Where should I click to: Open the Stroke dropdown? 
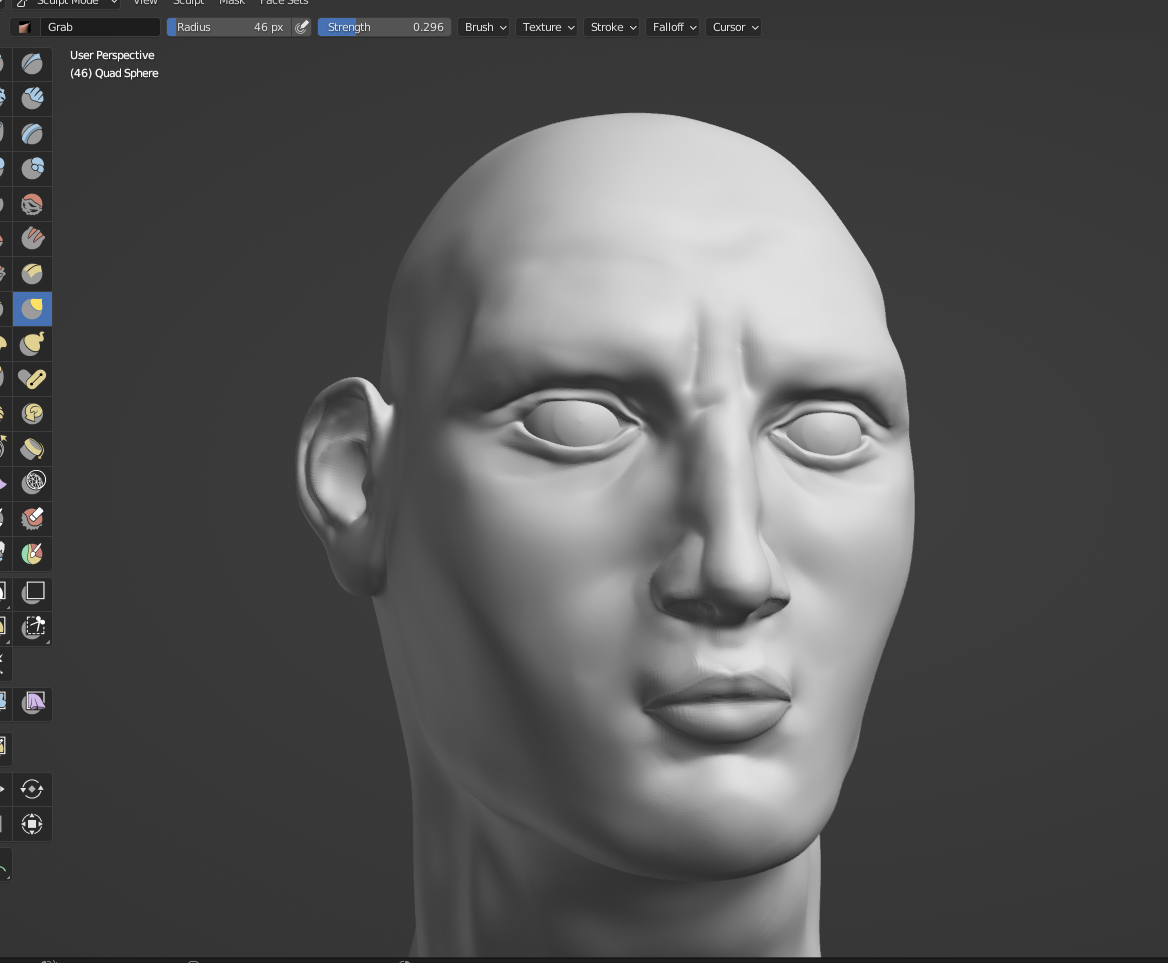[612, 28]
